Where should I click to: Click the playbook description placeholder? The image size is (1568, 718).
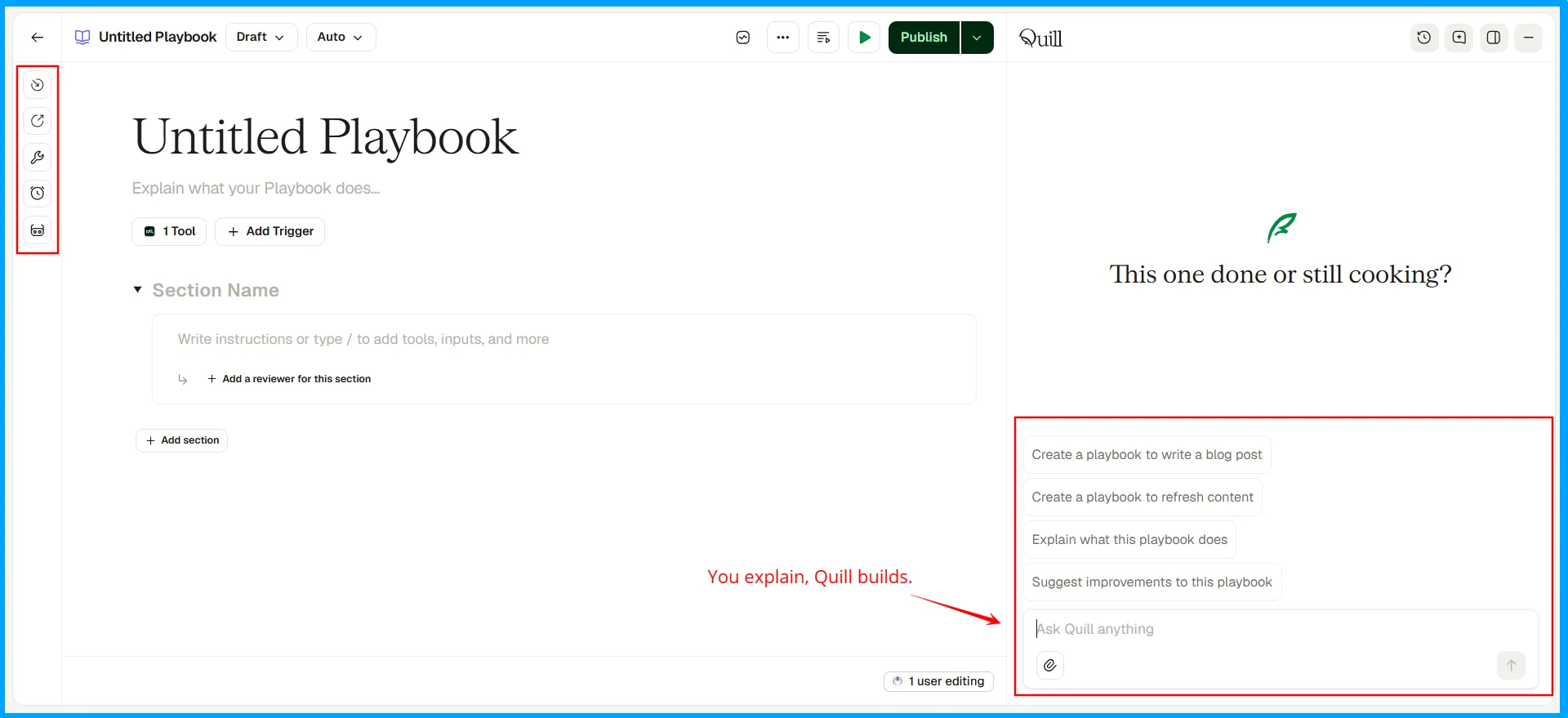tap(256, 189)
